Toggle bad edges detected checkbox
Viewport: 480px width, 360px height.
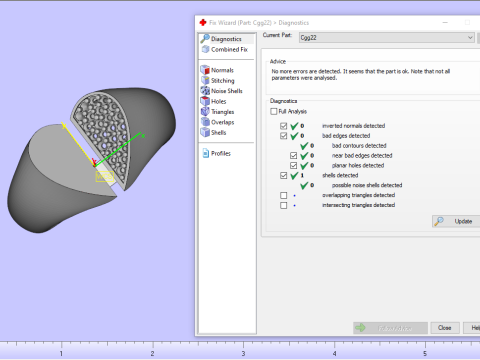[x=283, y=136]
